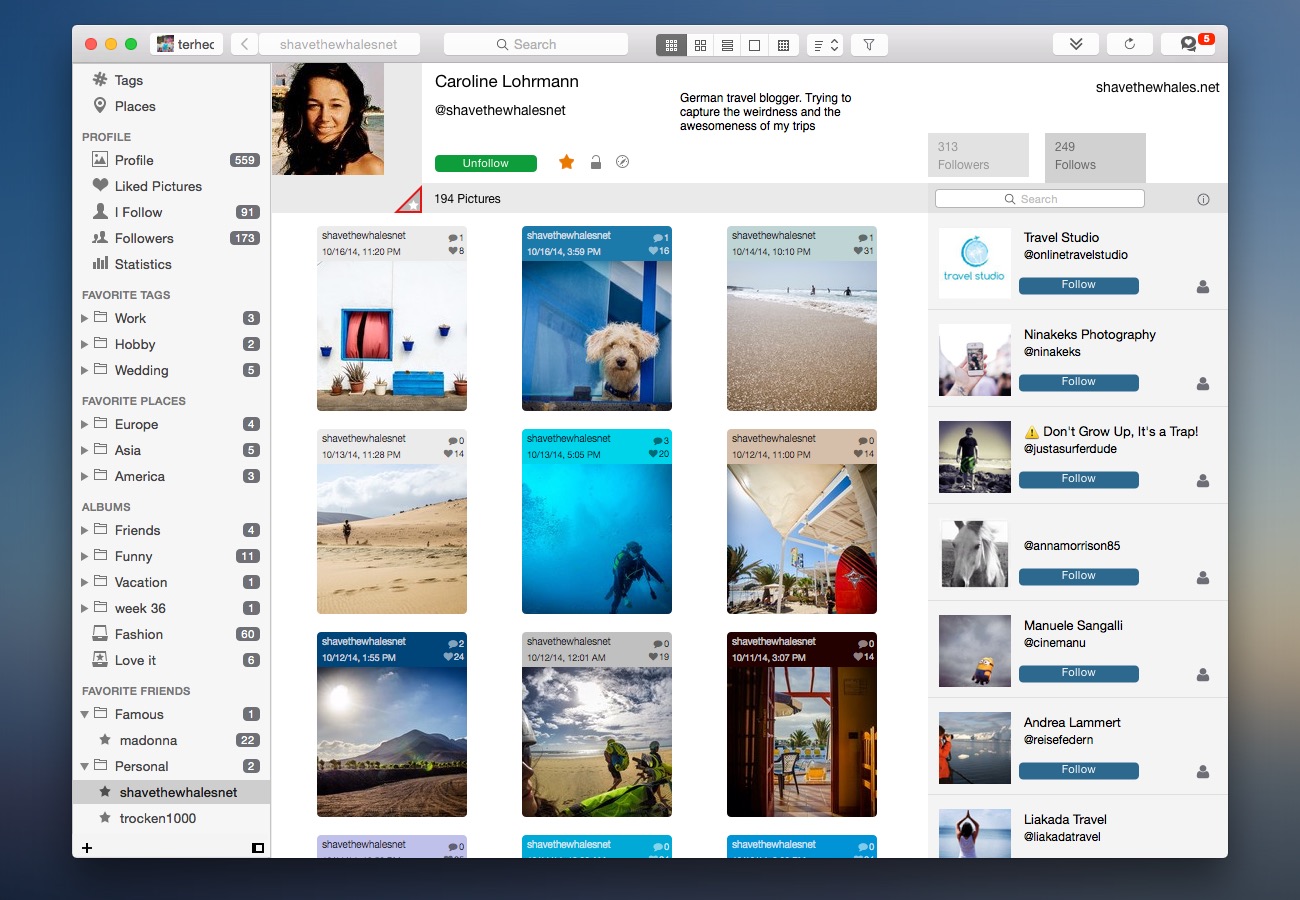Switch to the 249 Follows tab

(1095, 158)
